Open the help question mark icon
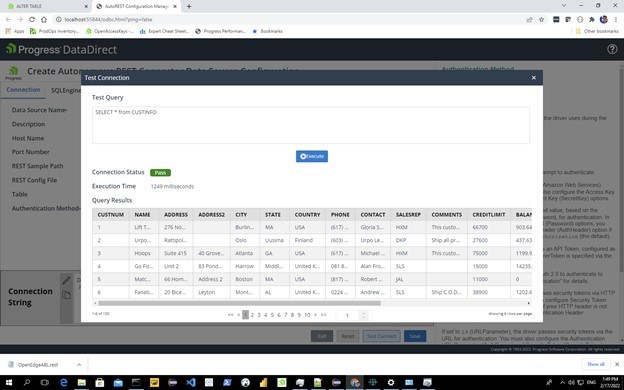This screenshot has height=390, width=624. click(x=612, y=49)
